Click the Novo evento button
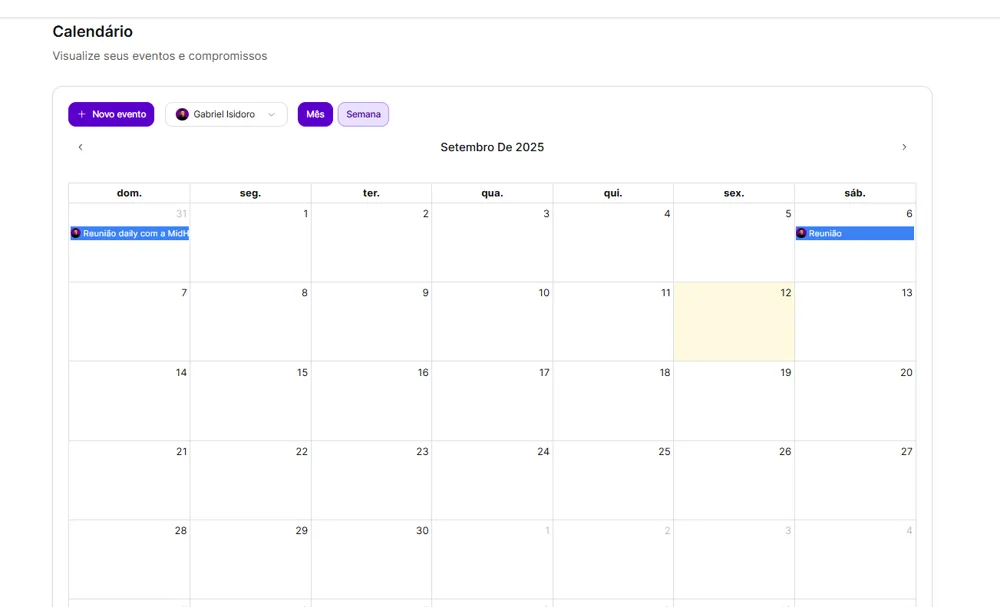The image size is (1000, 607). pyautogui.click(x=111, y=114)
